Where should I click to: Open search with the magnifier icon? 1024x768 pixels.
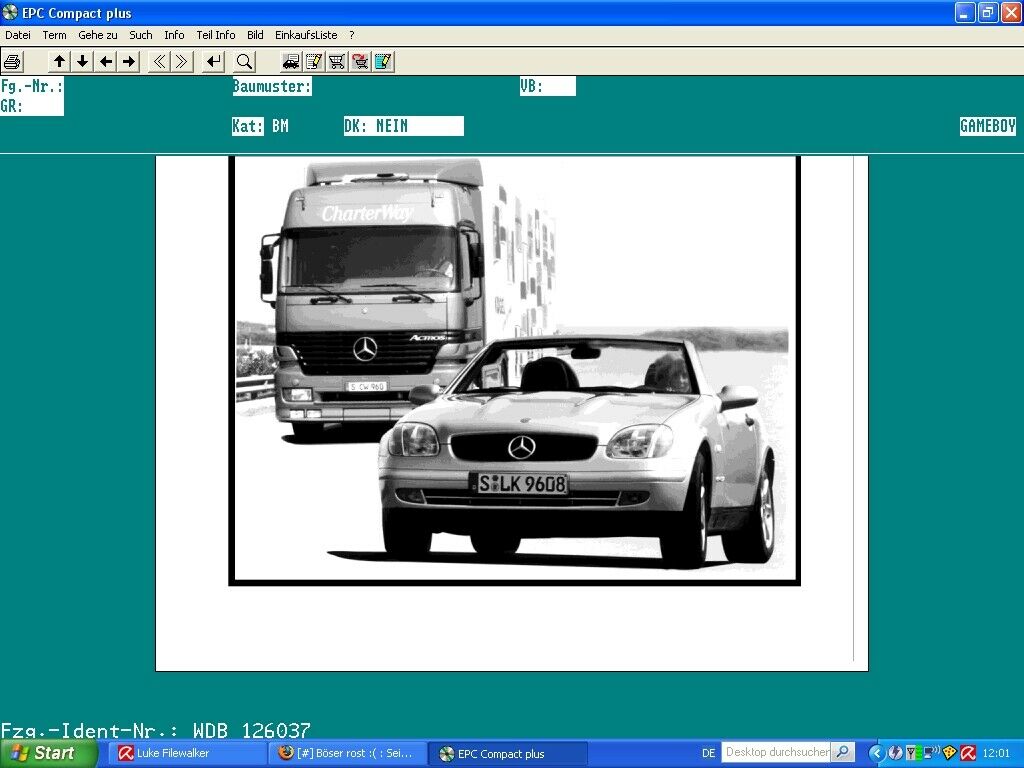point(244,62)
